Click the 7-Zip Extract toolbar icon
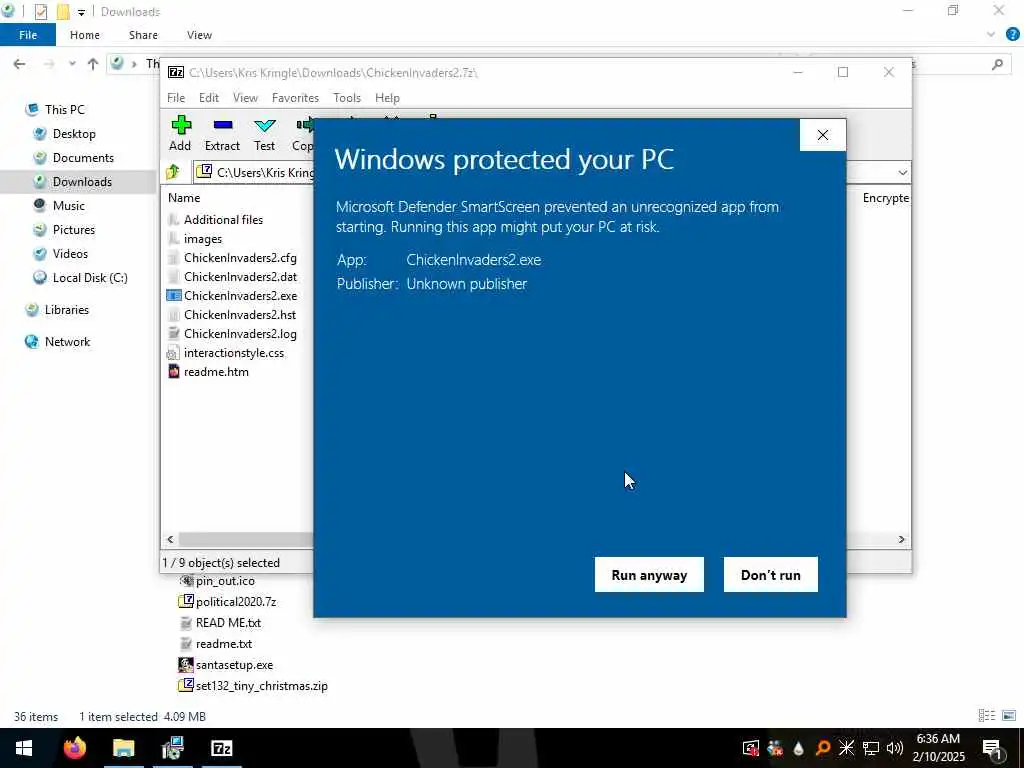 tap(222, 134)
